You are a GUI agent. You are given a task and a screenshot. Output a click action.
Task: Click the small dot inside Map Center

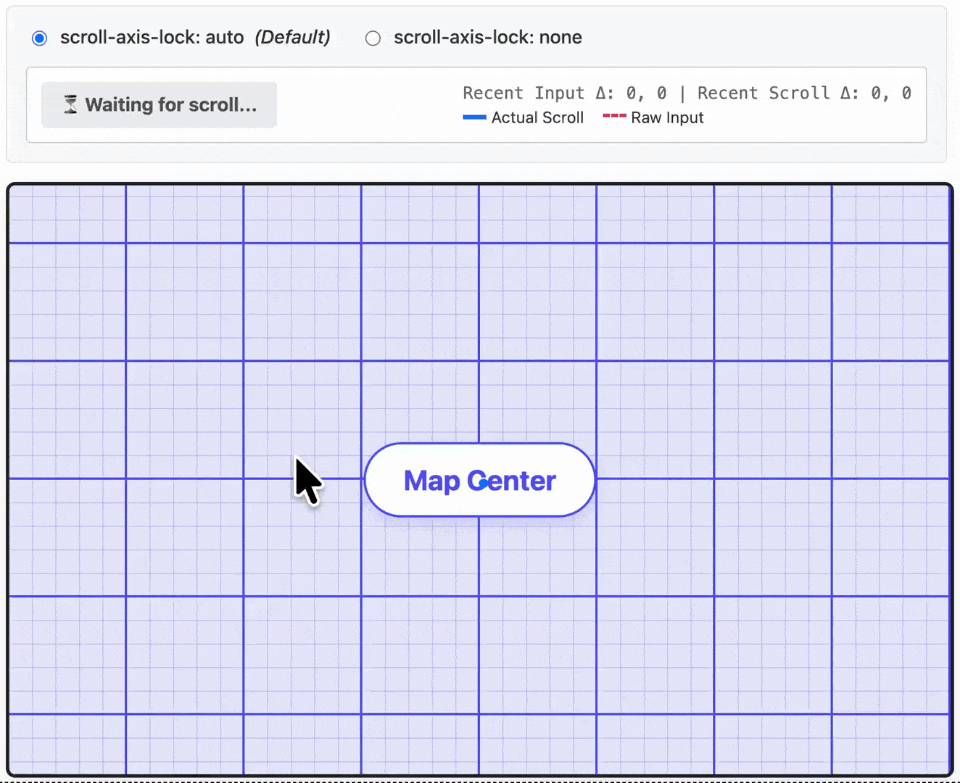coord(484,484)
